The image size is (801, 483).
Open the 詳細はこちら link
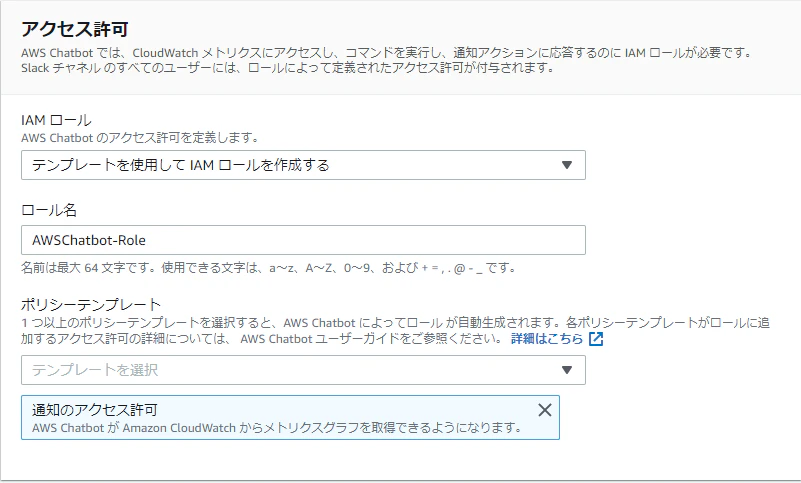click(x=547, y=339)
